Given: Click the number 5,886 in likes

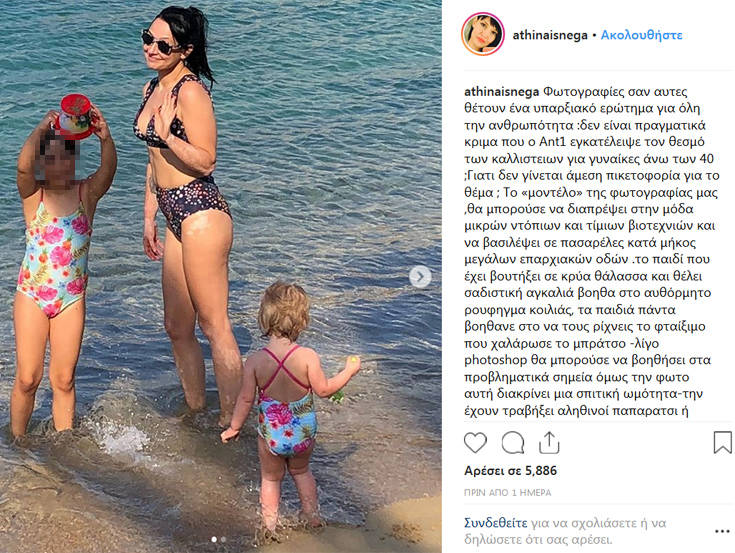Looking at the screenshot, I should tap(541, 471).
